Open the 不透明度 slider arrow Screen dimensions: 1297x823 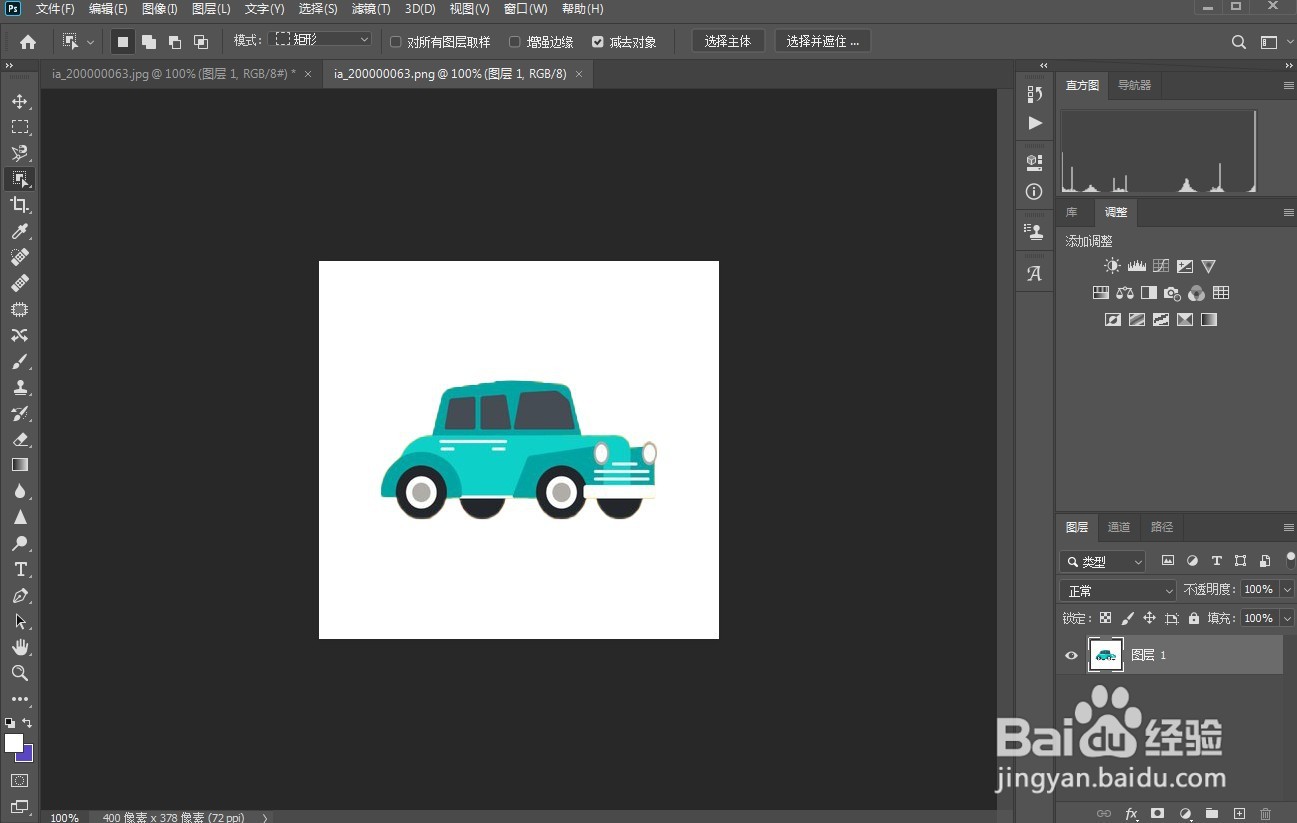click(x=1288, y=590)
